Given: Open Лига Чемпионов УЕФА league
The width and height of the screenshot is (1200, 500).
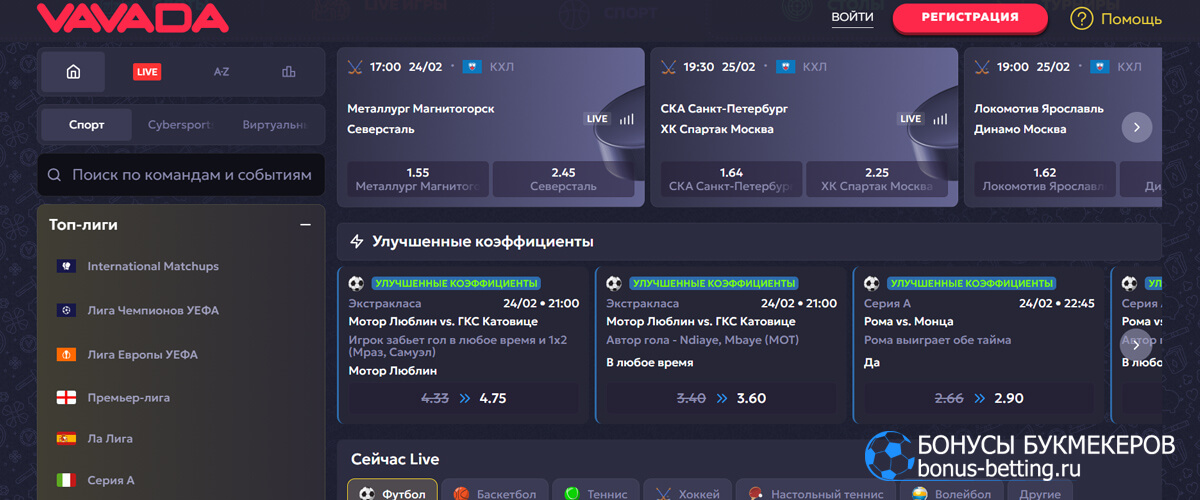Looking at the screenshot, I should click(x=153, y=310).
